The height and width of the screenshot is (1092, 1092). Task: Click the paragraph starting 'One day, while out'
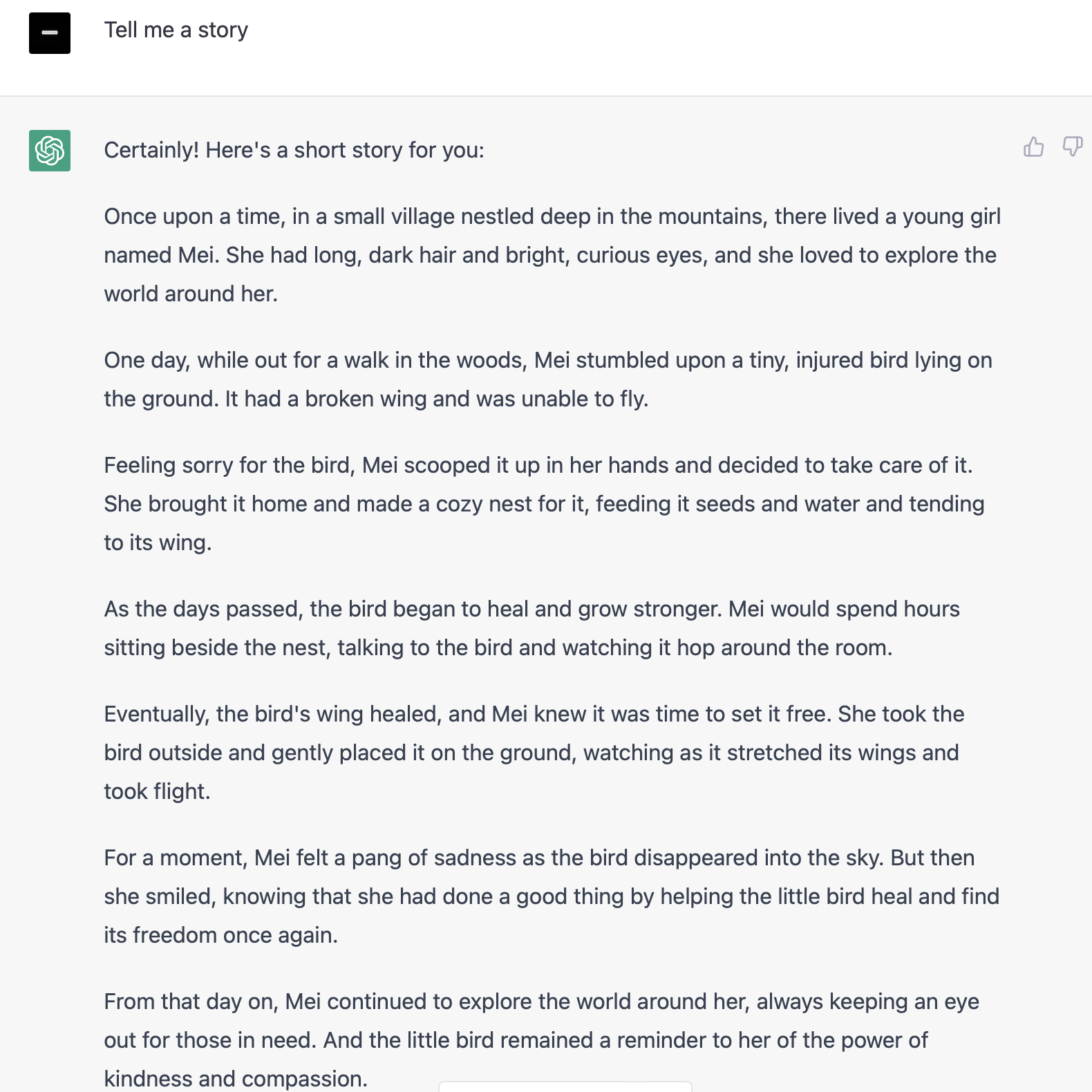tap(548, 379)
